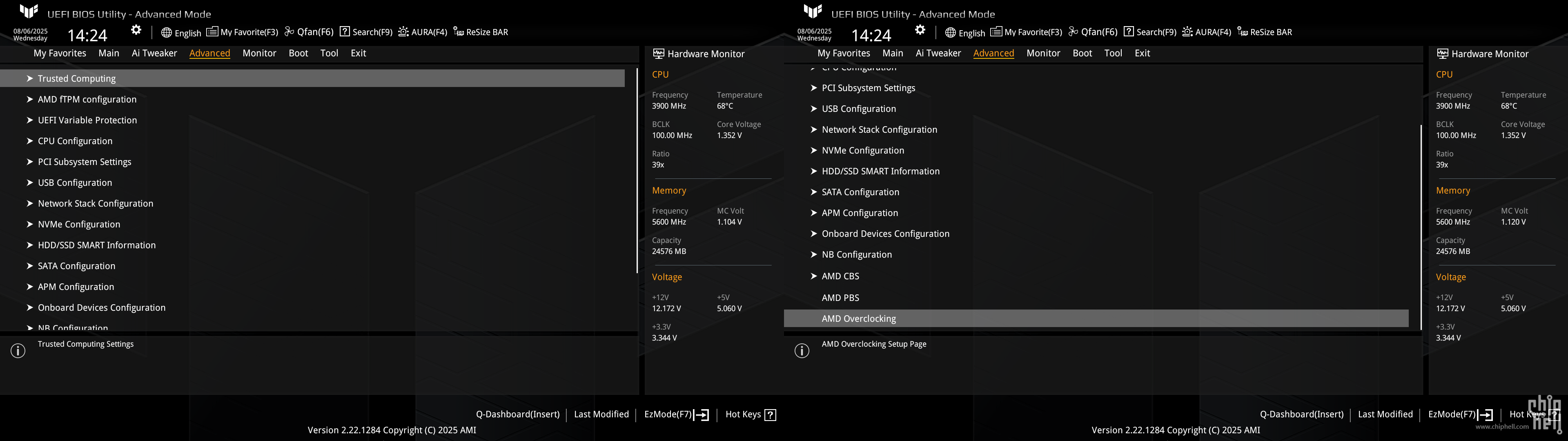Open Exit tab in right screen

[1143, 53]
